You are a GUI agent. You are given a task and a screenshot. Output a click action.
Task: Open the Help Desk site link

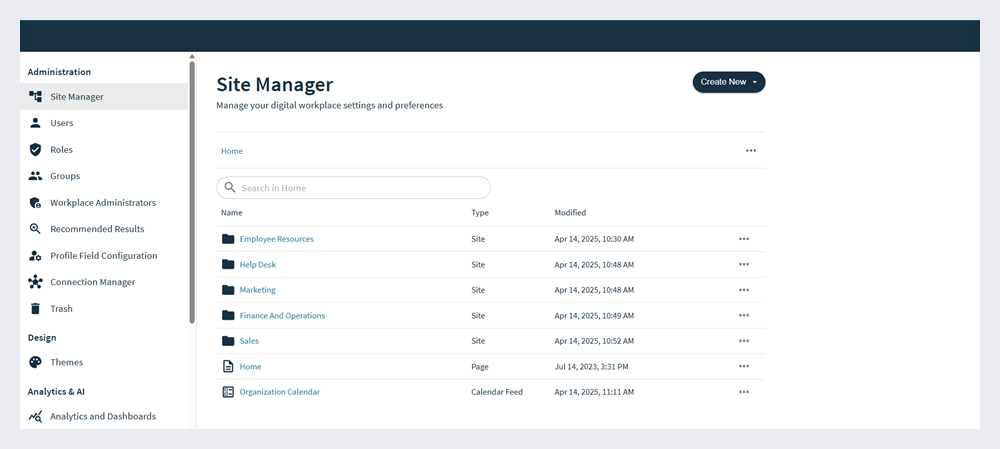257,265
